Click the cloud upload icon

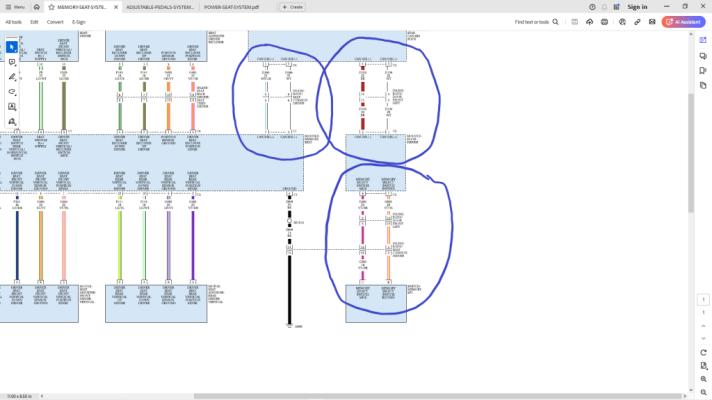point(589,22)
